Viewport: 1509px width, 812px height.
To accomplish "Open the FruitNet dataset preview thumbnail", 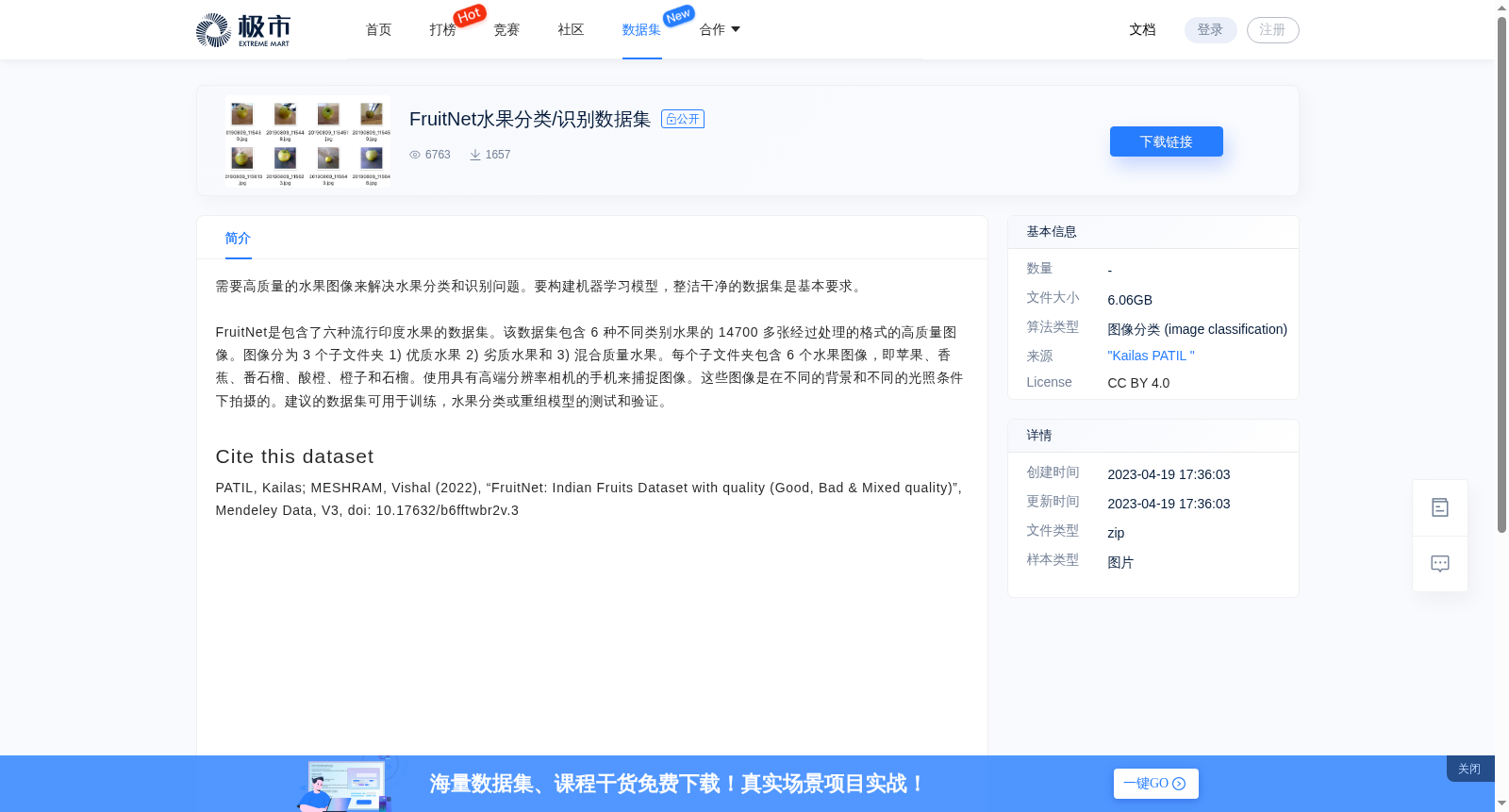I will [x=307, y=141].
